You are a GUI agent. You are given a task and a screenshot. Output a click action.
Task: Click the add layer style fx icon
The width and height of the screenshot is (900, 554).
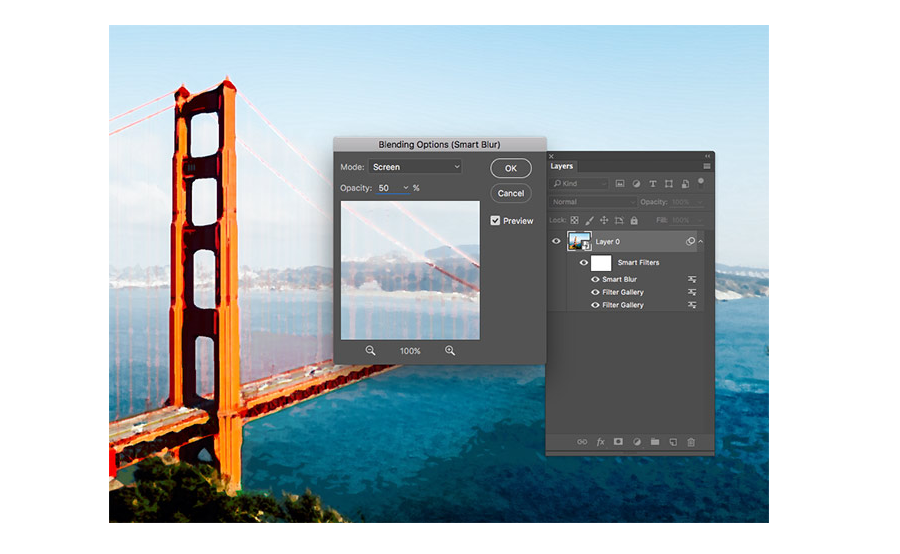click(600, 442)
